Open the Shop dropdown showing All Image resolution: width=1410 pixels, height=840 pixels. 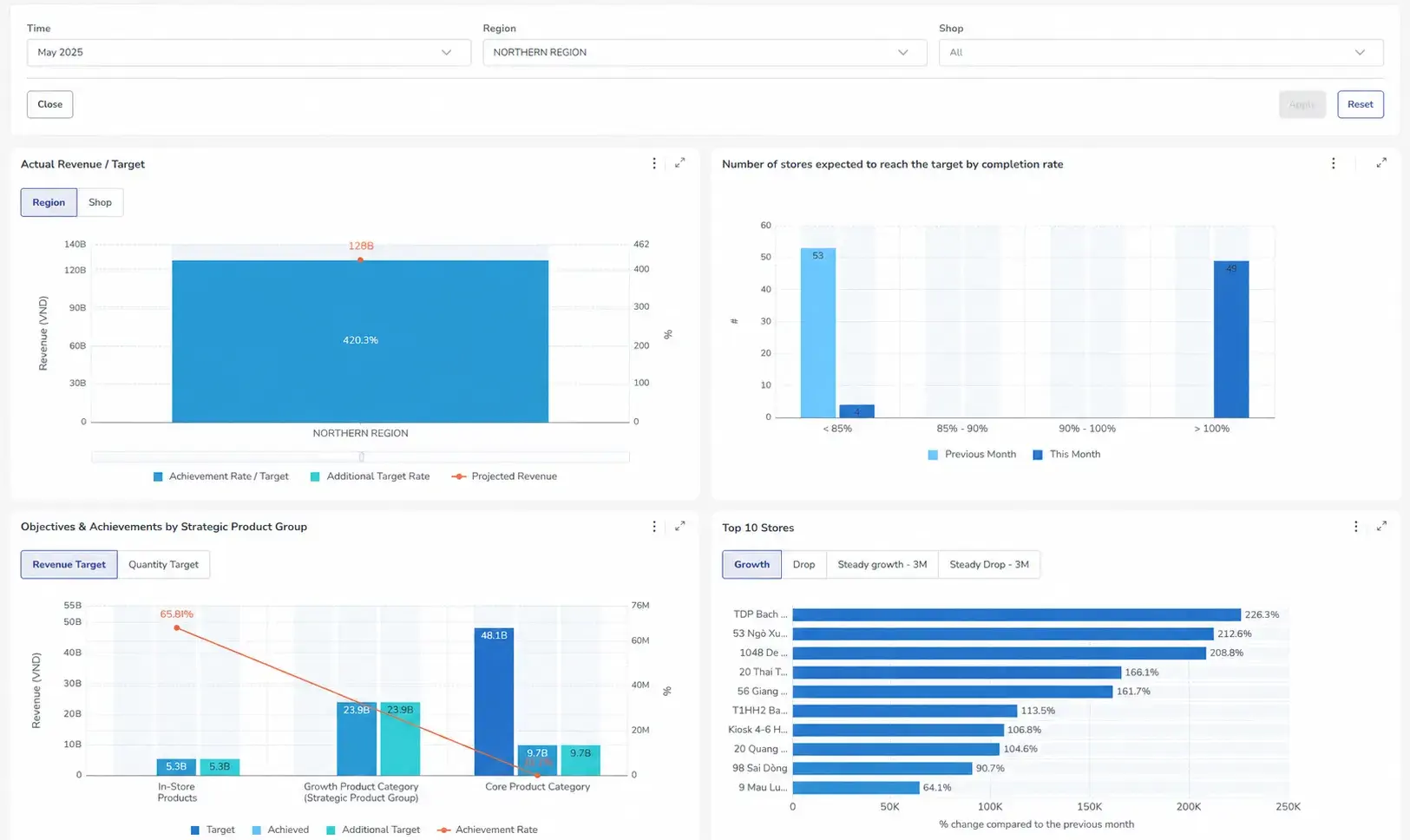point(1161,52)
